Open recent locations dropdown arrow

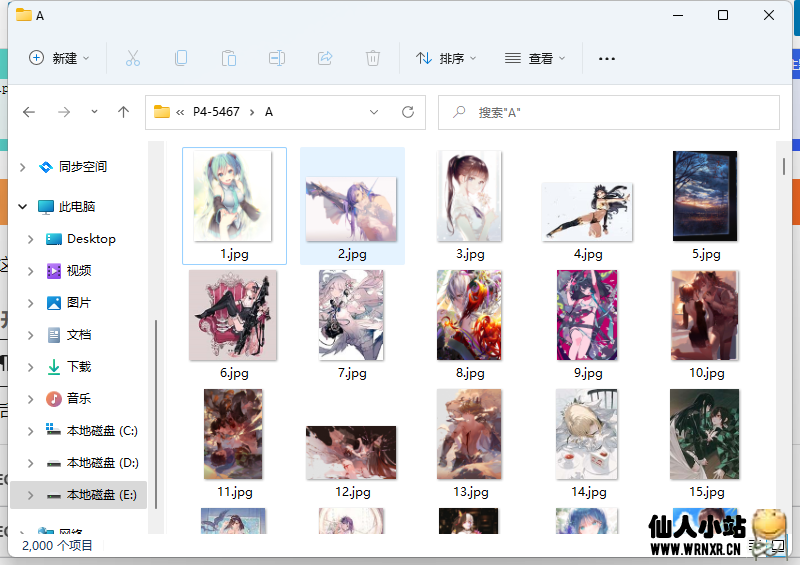(x=94, y=112)
